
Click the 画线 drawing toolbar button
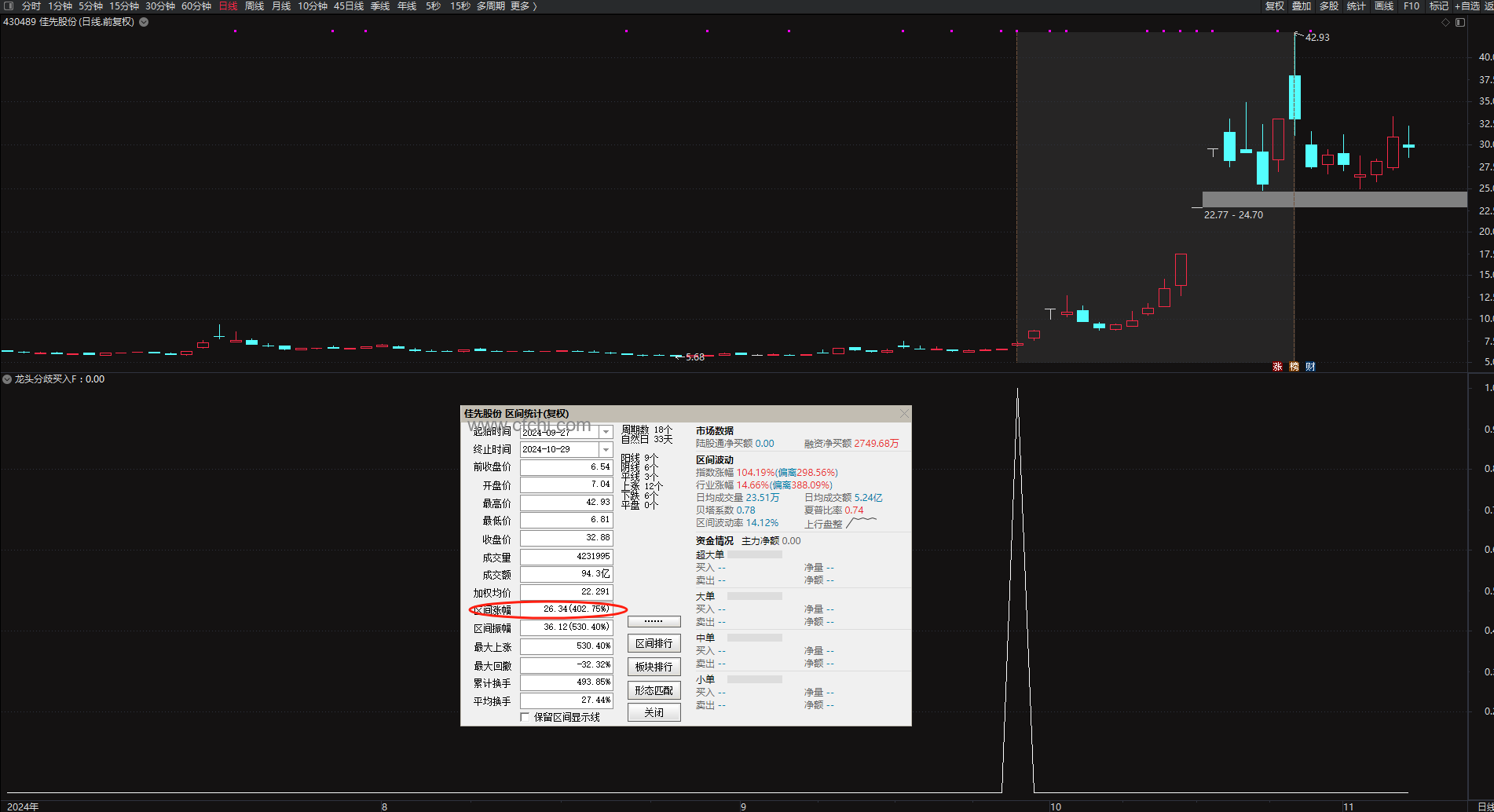(1384, 5)
